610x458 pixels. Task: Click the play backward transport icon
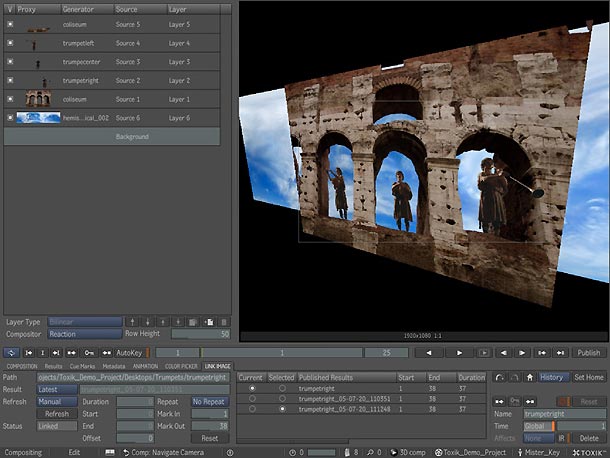click(x=429, y=352)
